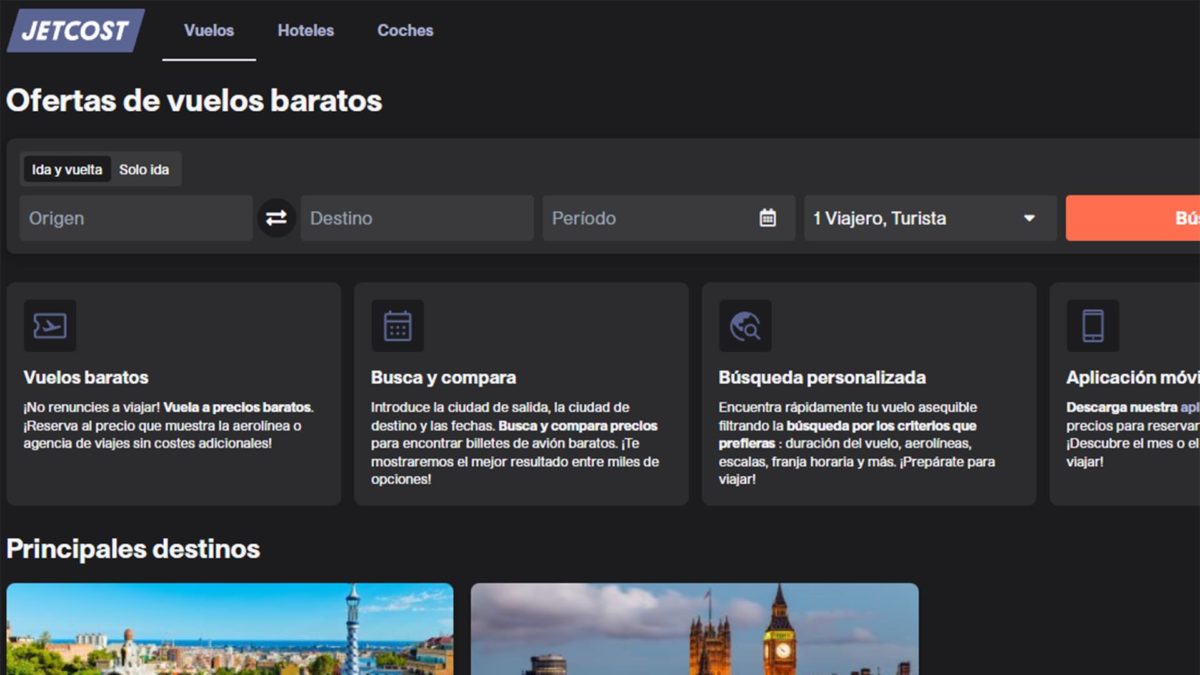Select the Solo ida trip option
1200x675 pixels.
(144, 169)
